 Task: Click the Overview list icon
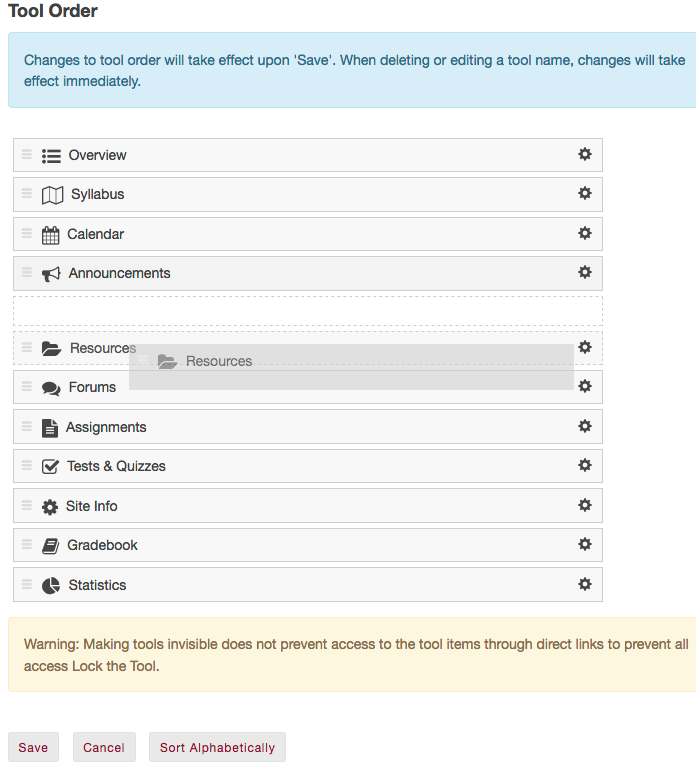51,156
